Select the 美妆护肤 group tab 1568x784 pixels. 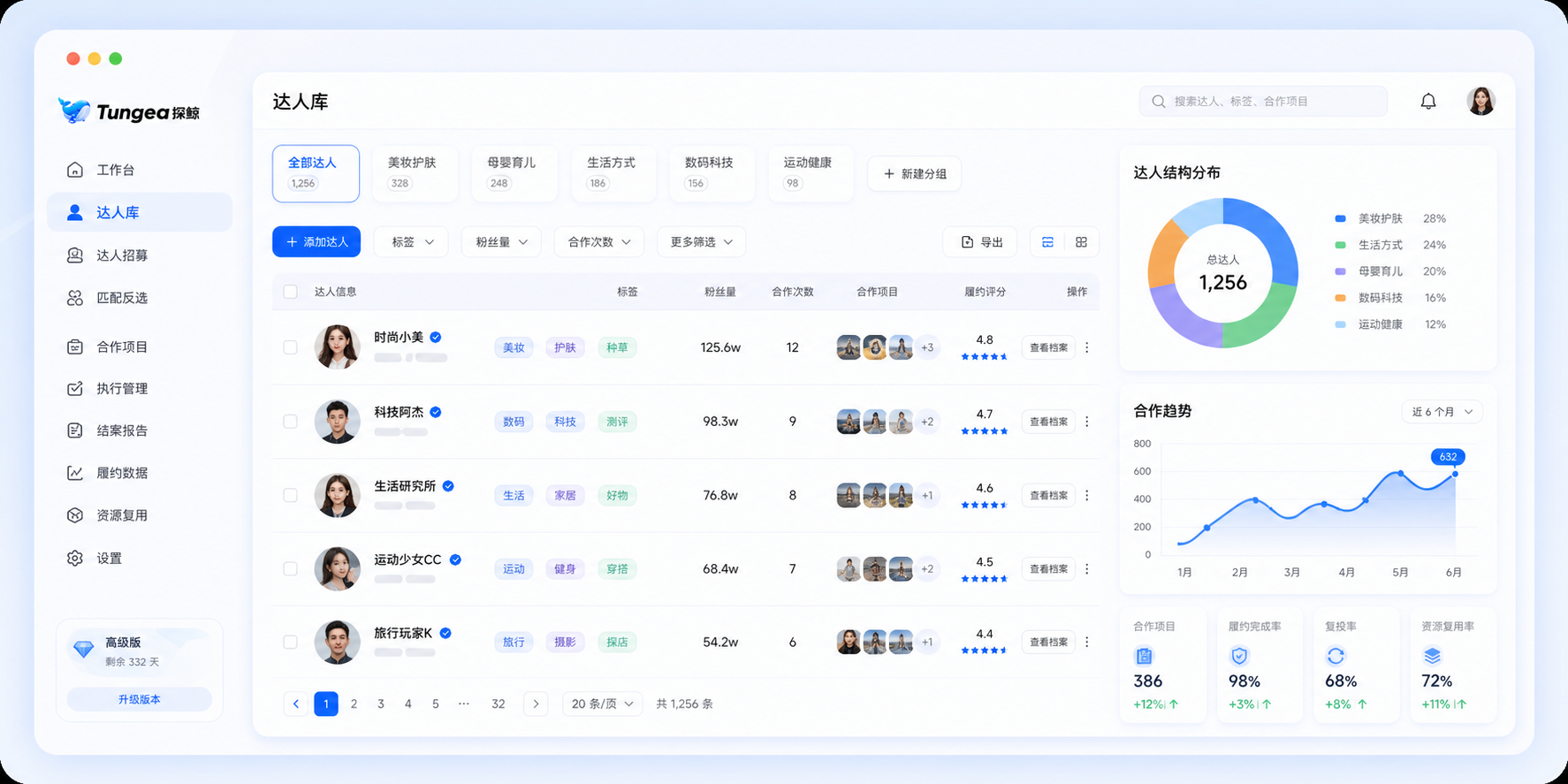415,173
